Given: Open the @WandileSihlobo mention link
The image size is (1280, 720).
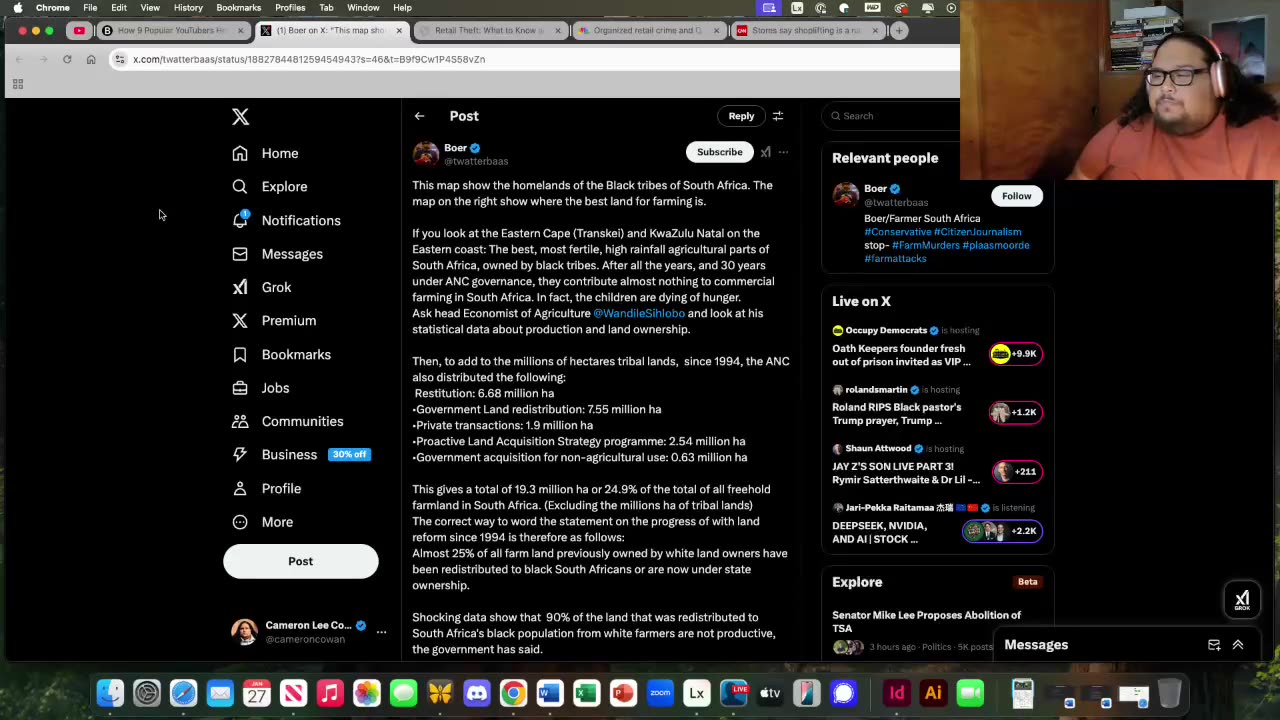Looking at the screenshot, I should click(x=639, y=313).
